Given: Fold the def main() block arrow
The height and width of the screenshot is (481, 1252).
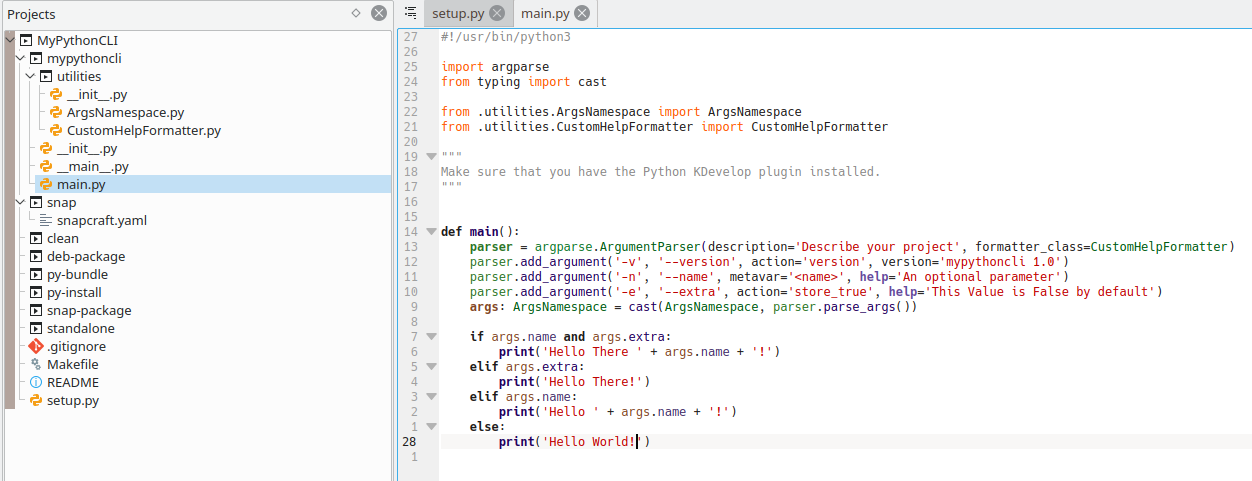Looking at the screenshot, I should (x=430, y=232).
